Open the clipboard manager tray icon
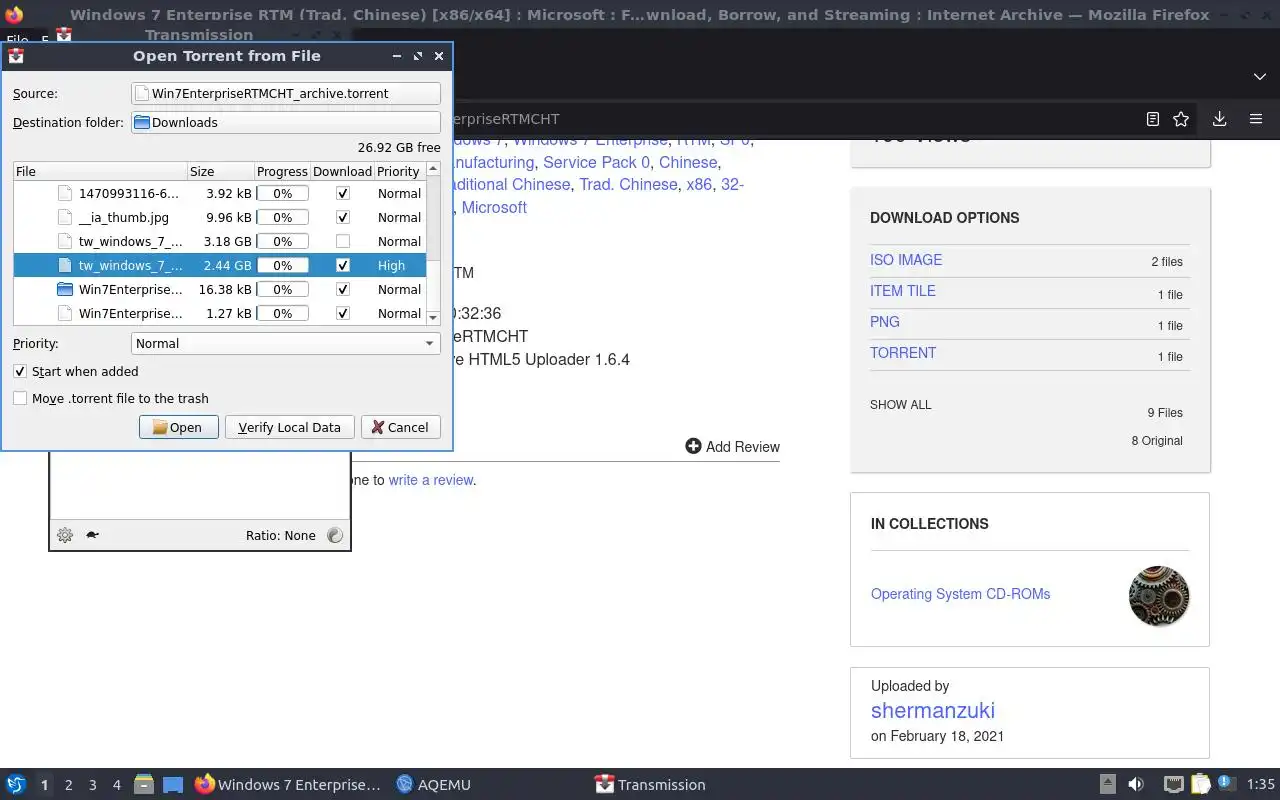This screenshot has width=1280, height=800. tap(1200, 785)
